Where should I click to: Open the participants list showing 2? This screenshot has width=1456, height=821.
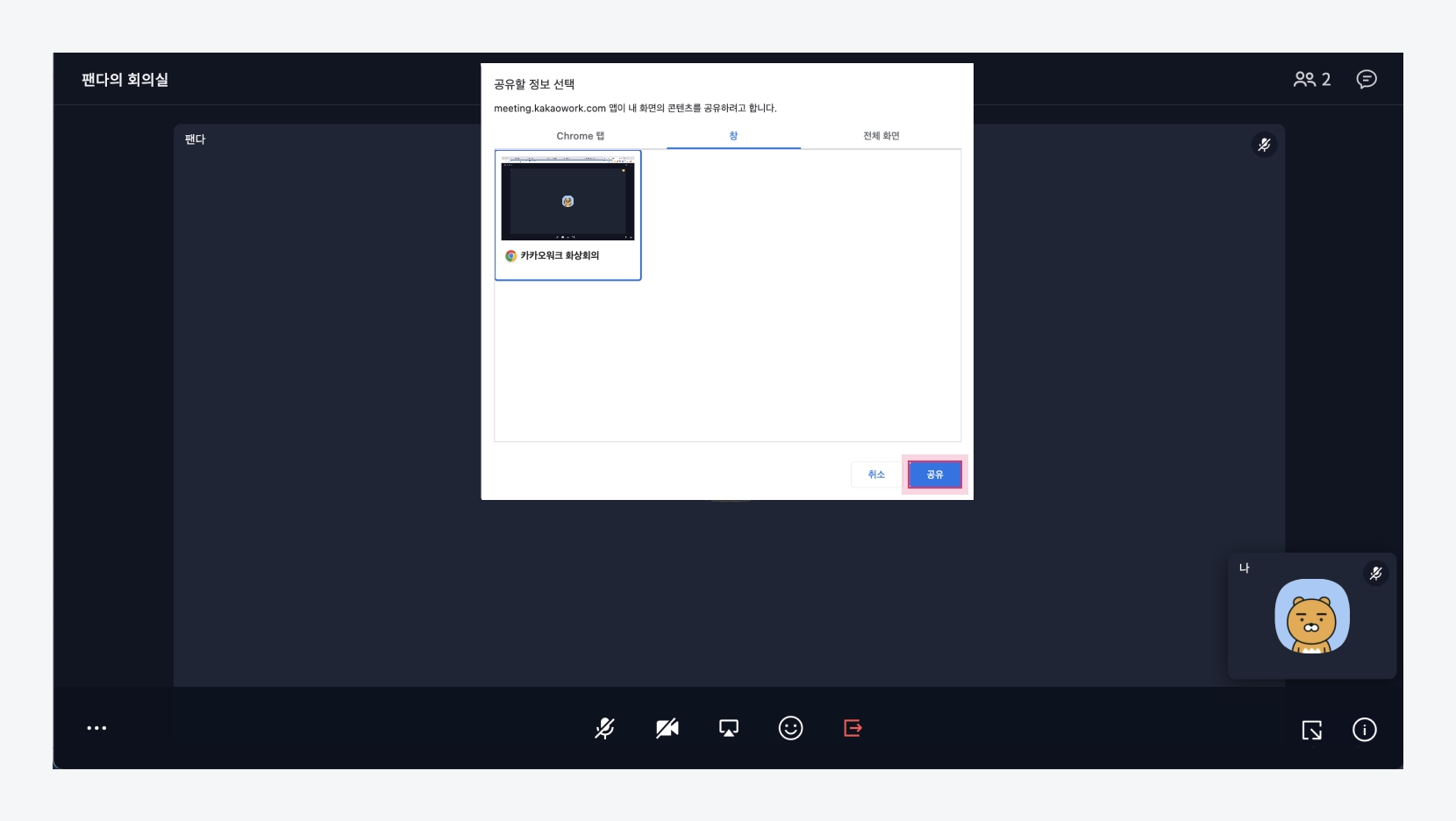pyautogui.click(x=1311, y=80)
